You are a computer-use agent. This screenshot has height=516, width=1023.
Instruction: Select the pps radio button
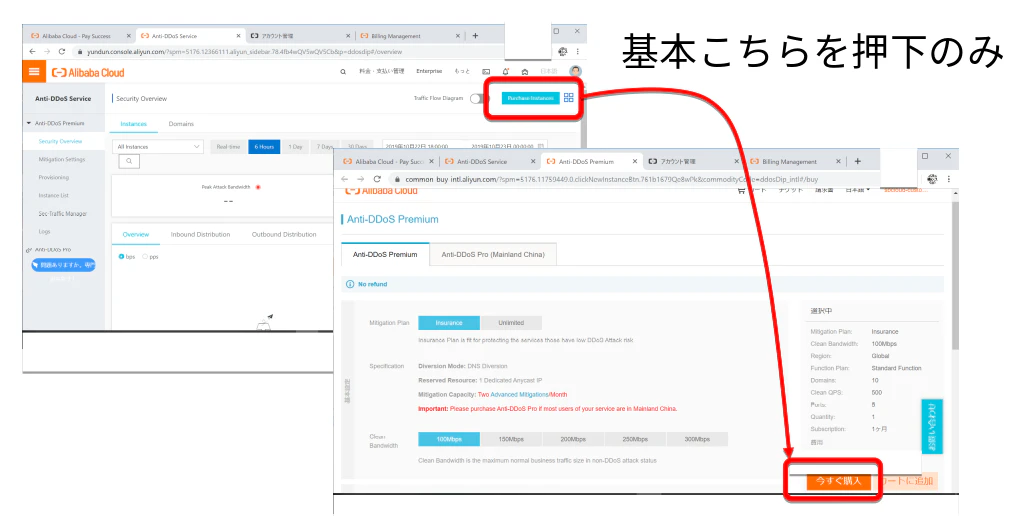coord(145,256)
